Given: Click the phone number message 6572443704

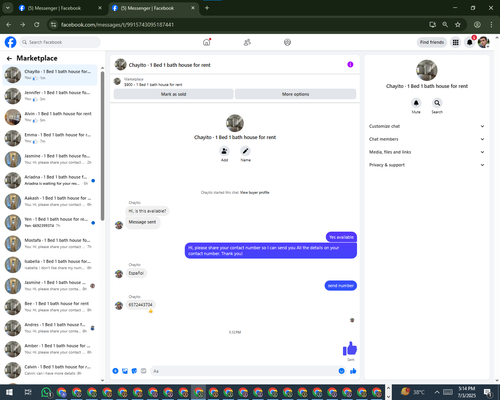Looking at the screenshot, I should tap(140, 305).
